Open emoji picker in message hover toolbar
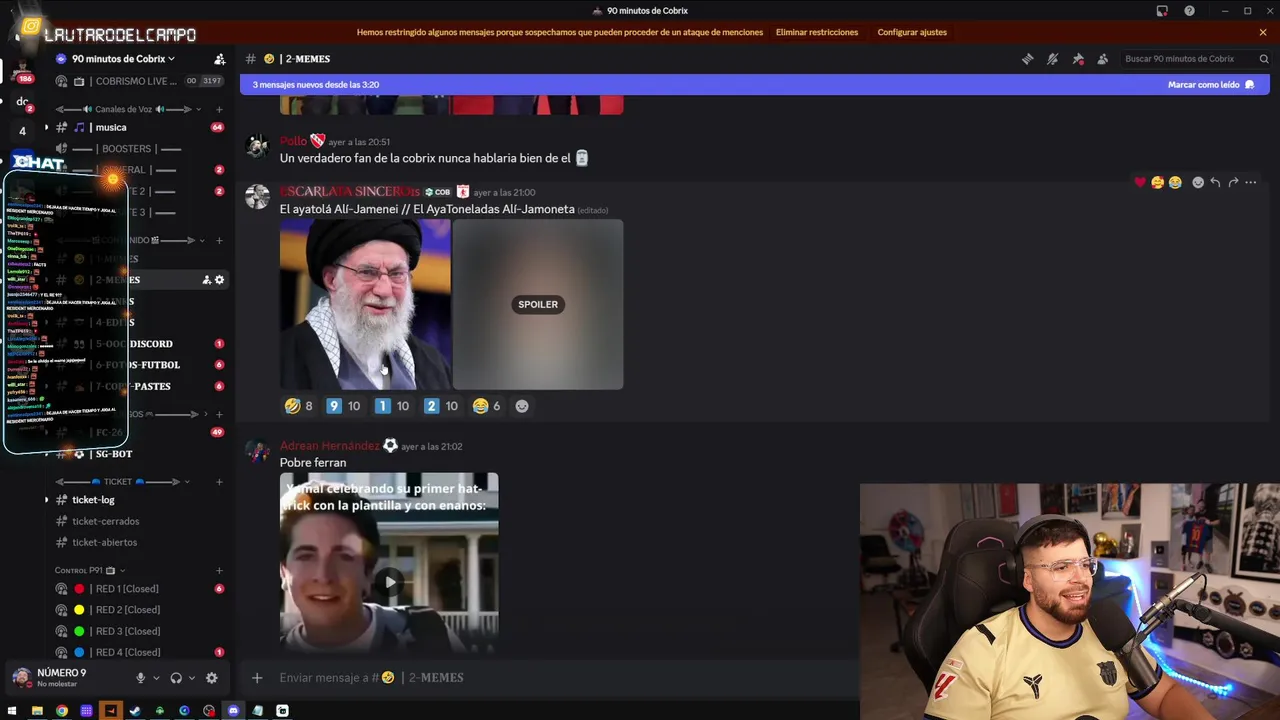 tap(1198, 182)
